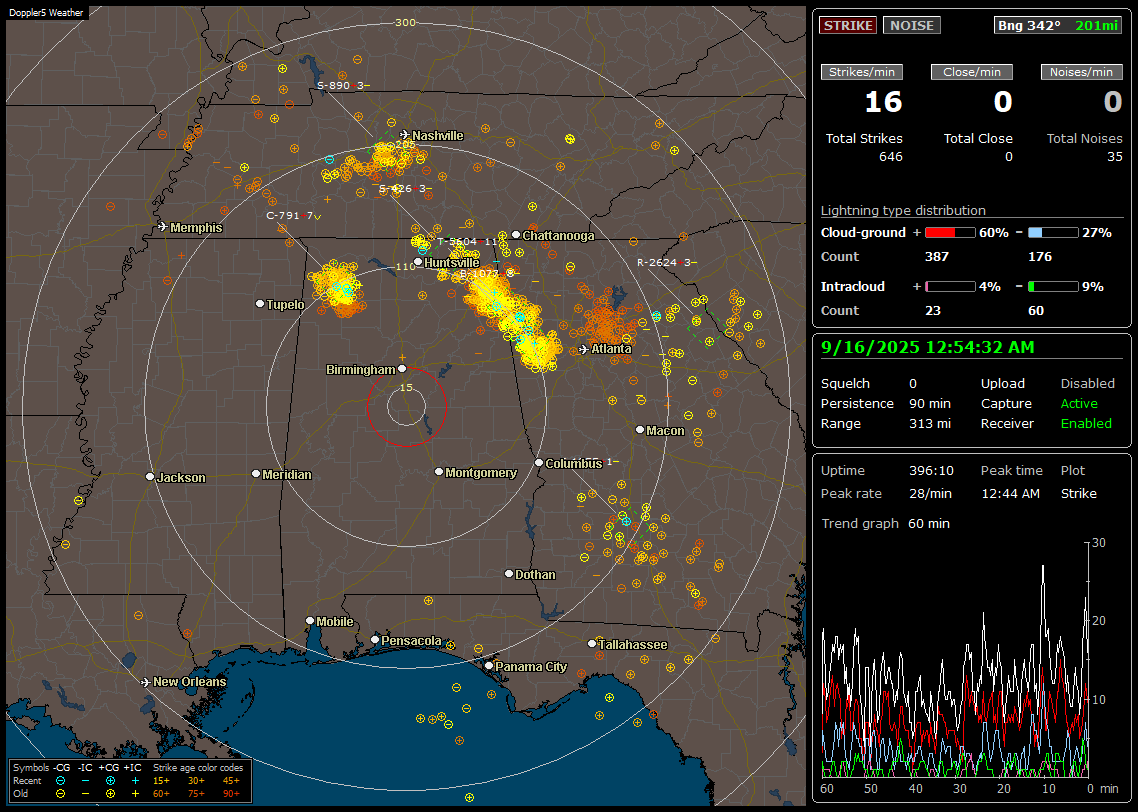Select the Huntsville city dot marker
Image resolution: width=1138 pixels, height=812 pixels.
[418, 262]
